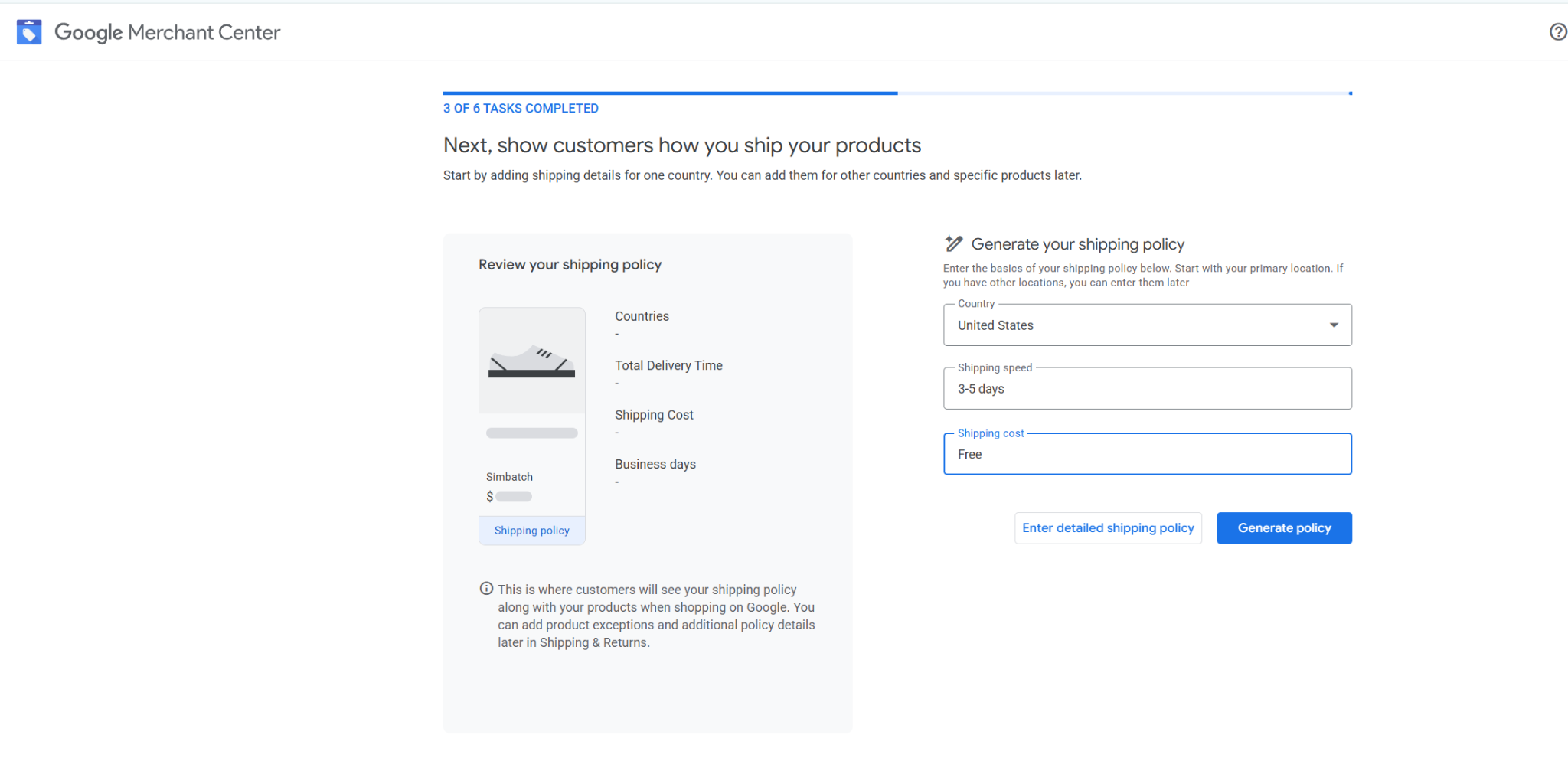Click into the Shipping cost field
The image size is (1568, 761).
click(x=1147, y=454)
